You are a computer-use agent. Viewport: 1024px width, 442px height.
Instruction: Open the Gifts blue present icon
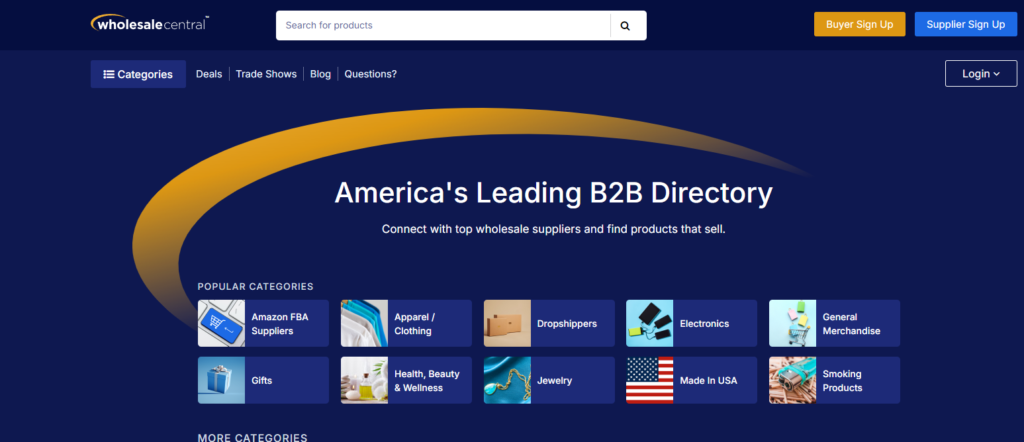click(221, 380)
